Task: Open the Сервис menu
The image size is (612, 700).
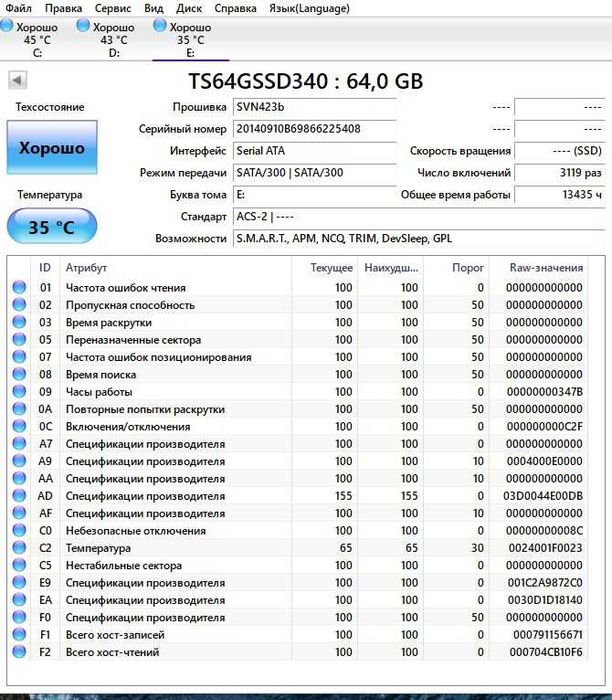Action: click(x=113, y=8)
